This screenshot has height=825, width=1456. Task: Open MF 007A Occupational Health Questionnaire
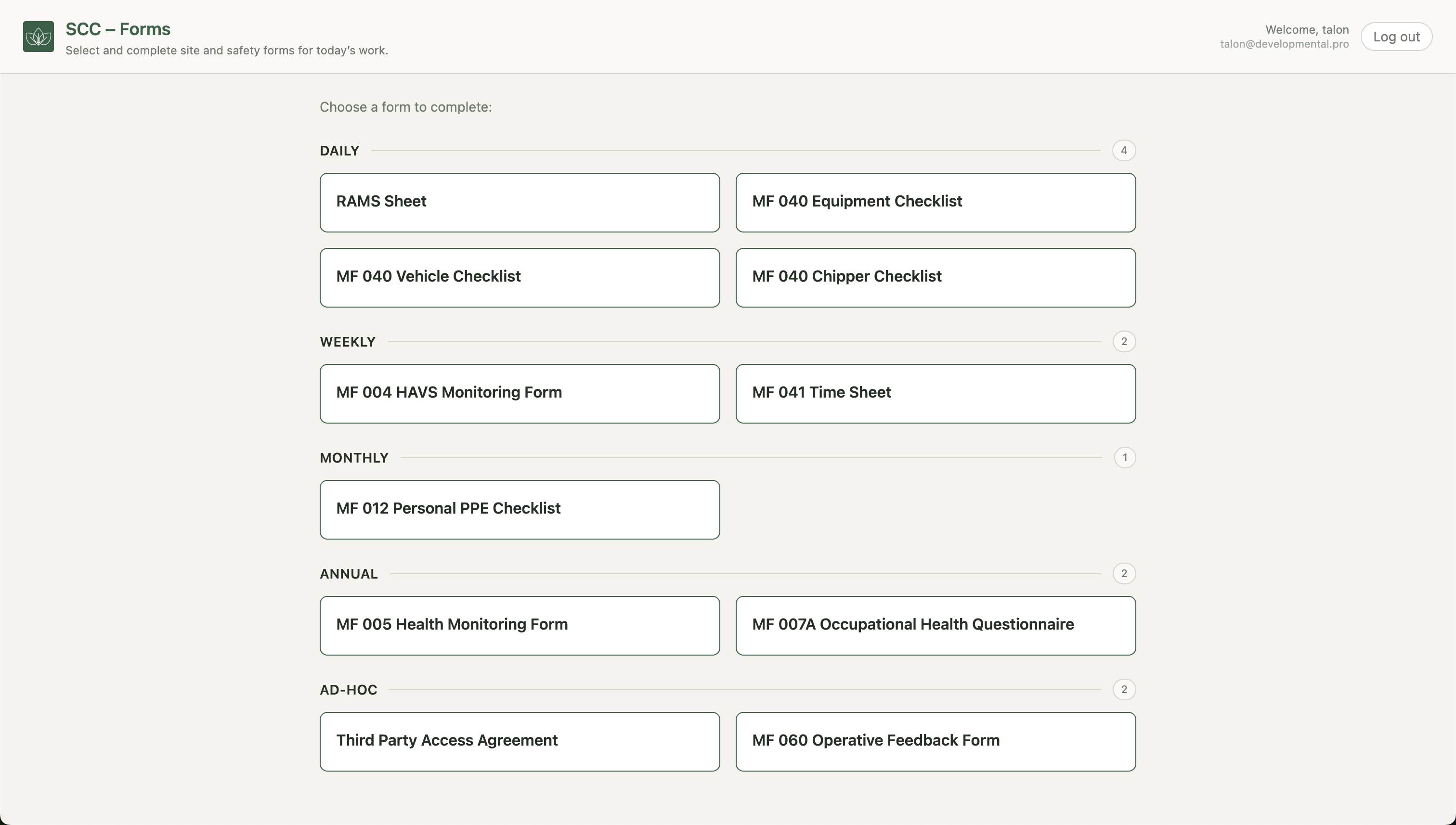pos(935,626)
